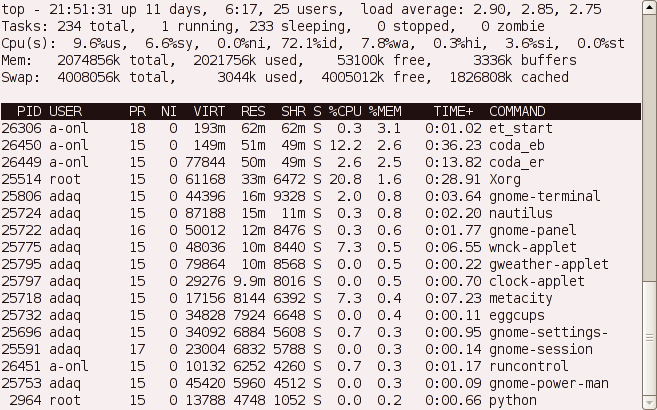Click PID 25724
This screenshot has width=657, height=410.
pyautogui.click(x=21, y=214)
